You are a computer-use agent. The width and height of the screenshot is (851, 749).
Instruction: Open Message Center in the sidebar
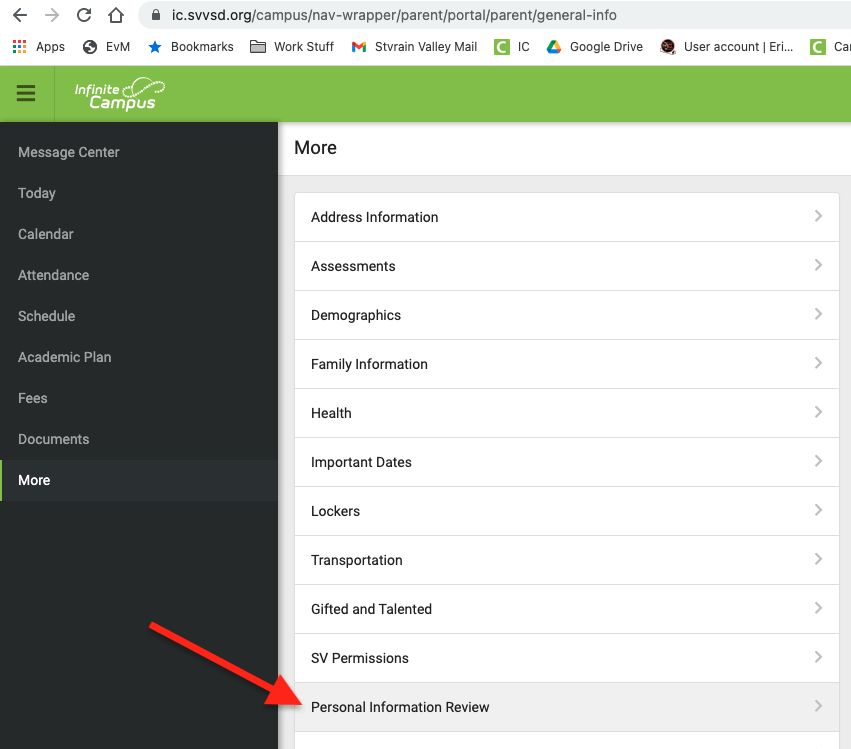(69, 152)
